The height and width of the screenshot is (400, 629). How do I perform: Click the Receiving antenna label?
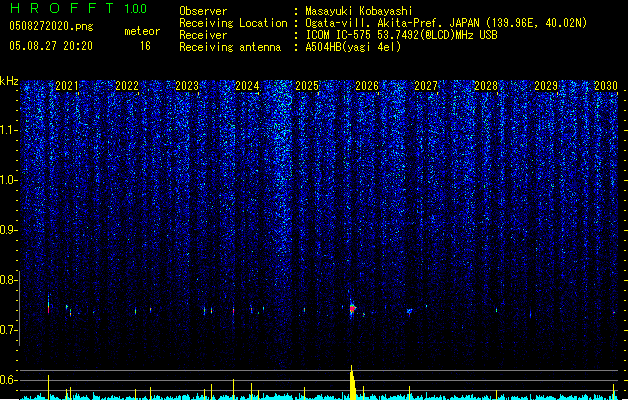(x=230, y=47)
